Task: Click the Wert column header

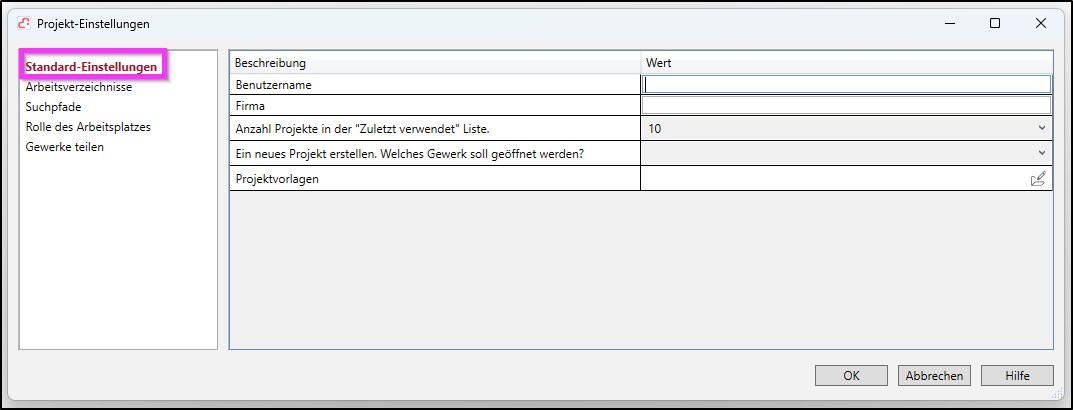Action: click(846, 63)
